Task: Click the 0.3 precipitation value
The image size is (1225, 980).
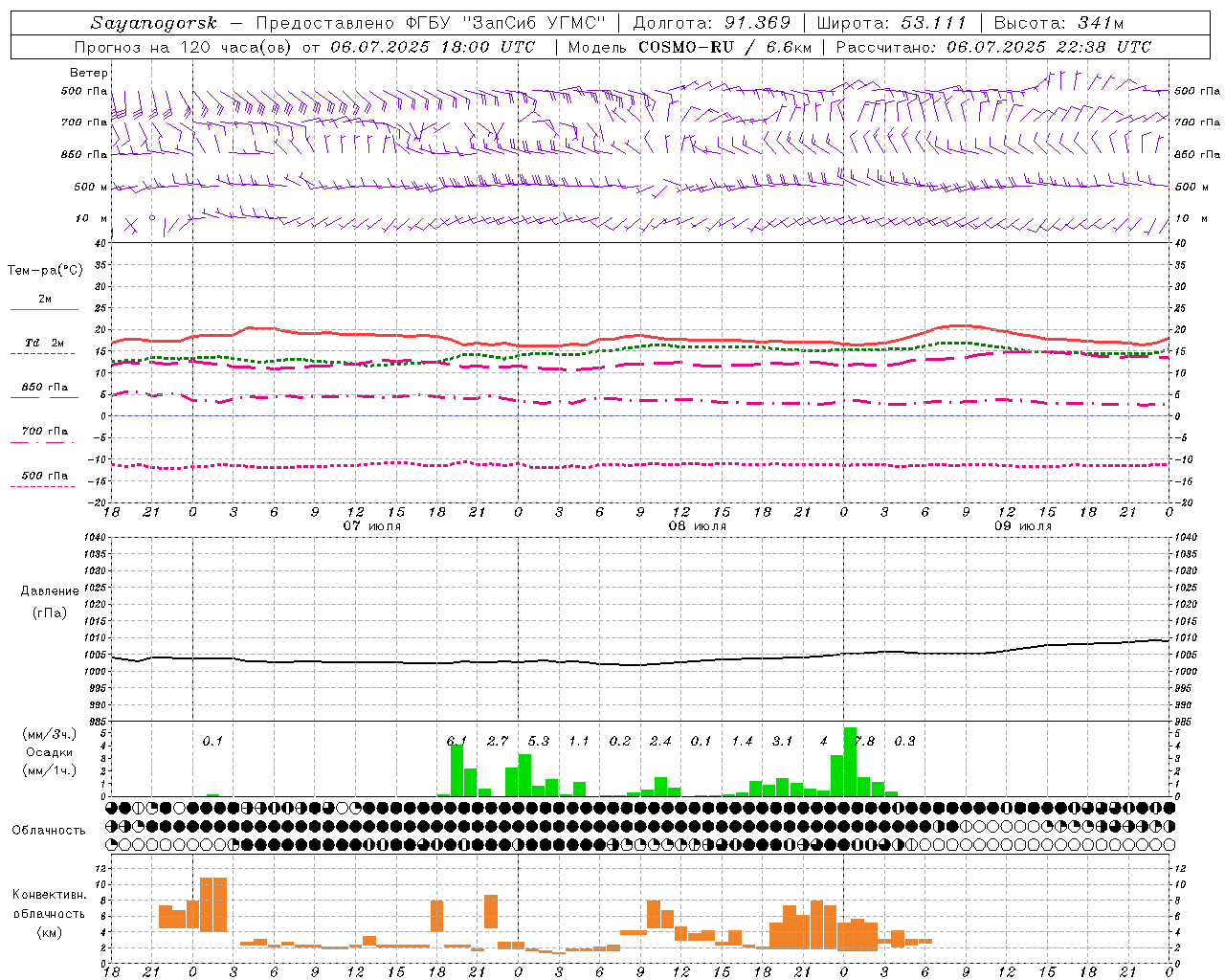Action: point(904,741)
